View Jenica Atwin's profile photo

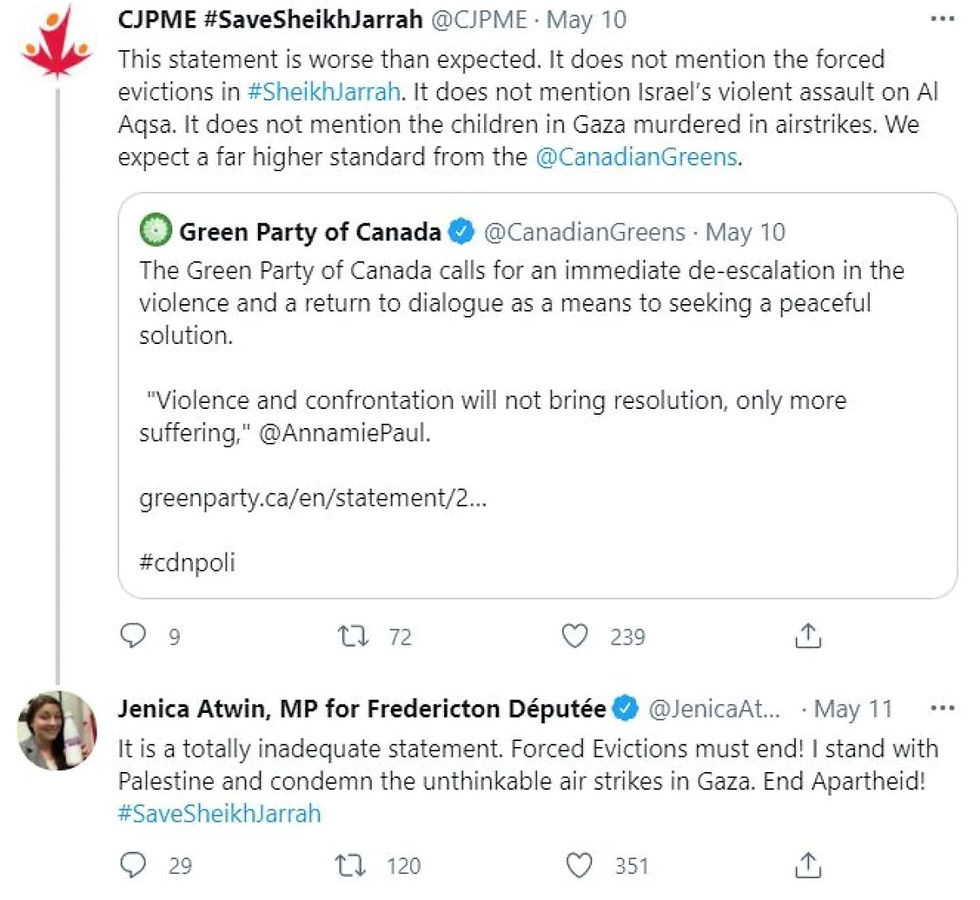point(57,730)
